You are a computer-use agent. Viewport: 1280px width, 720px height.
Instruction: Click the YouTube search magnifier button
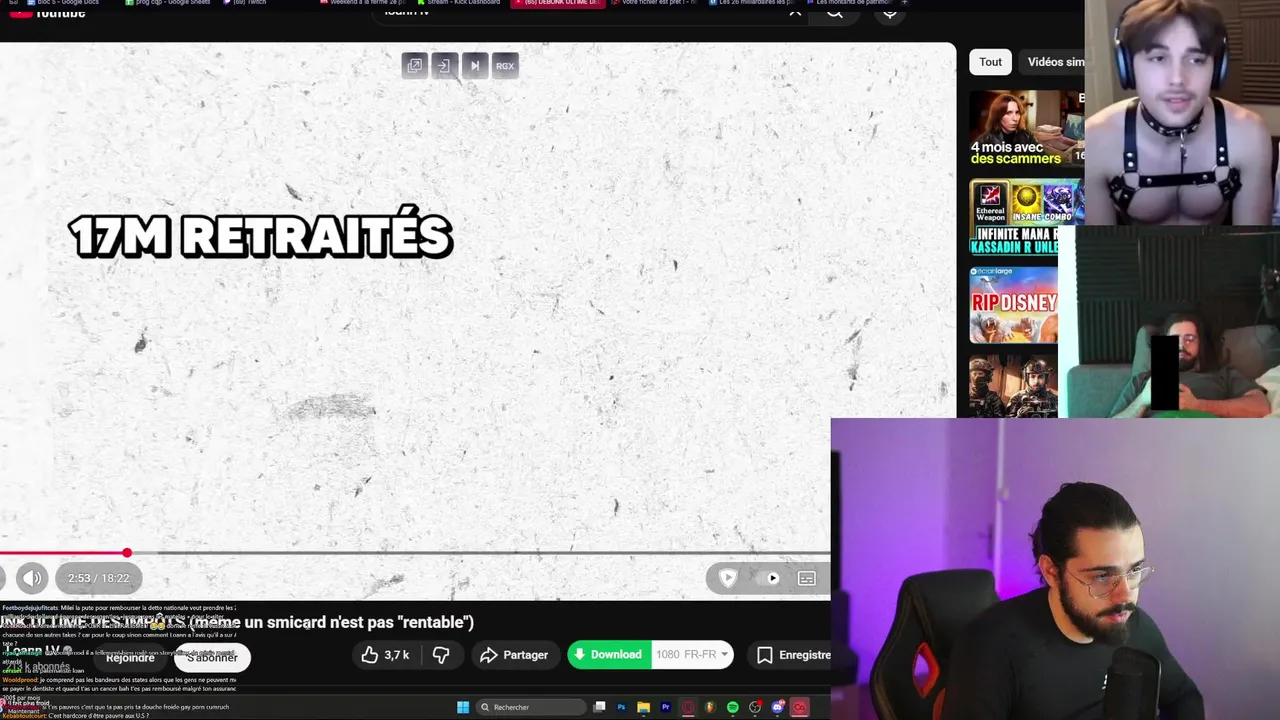(x=835, y=12)
